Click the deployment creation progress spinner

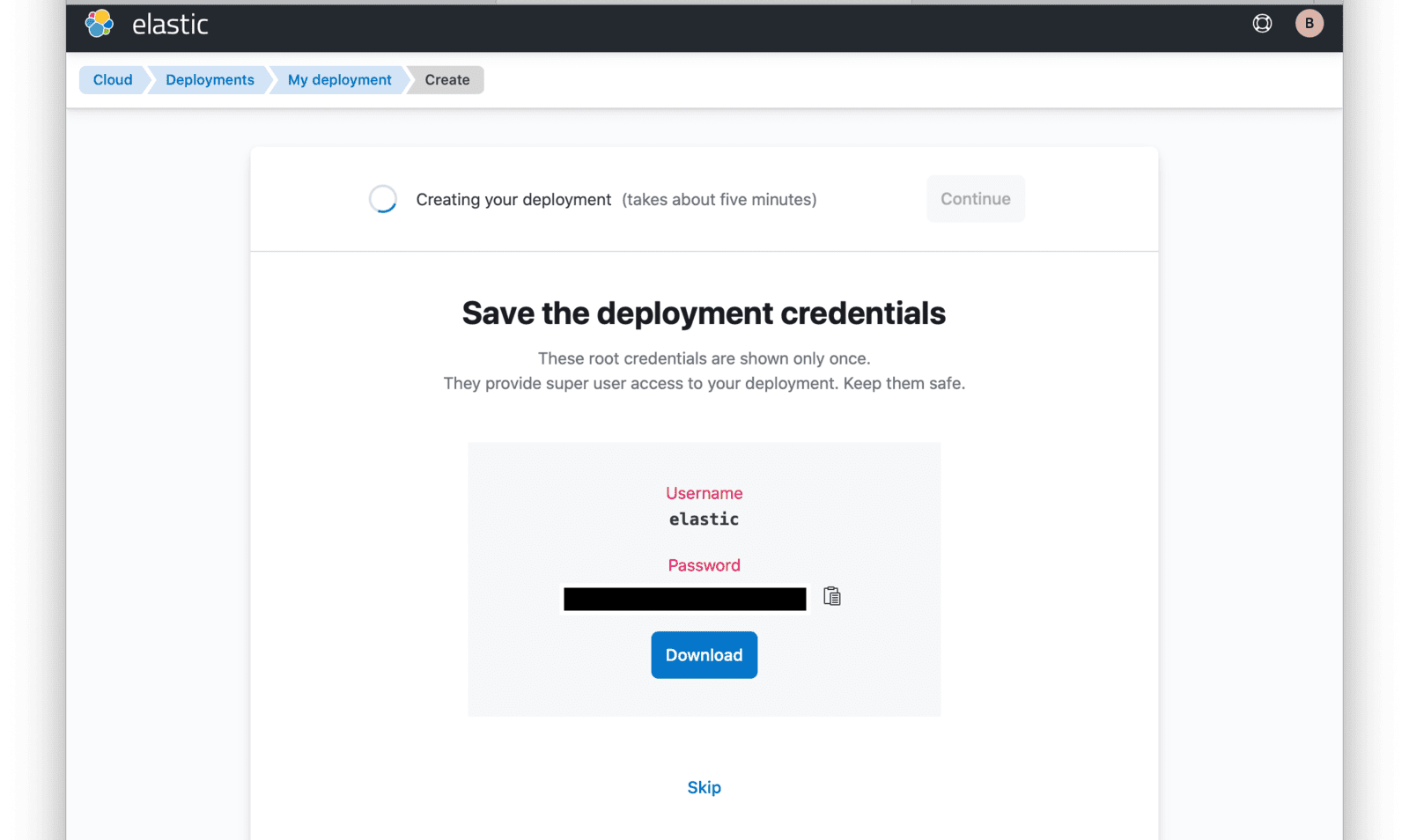pos(382,199)
